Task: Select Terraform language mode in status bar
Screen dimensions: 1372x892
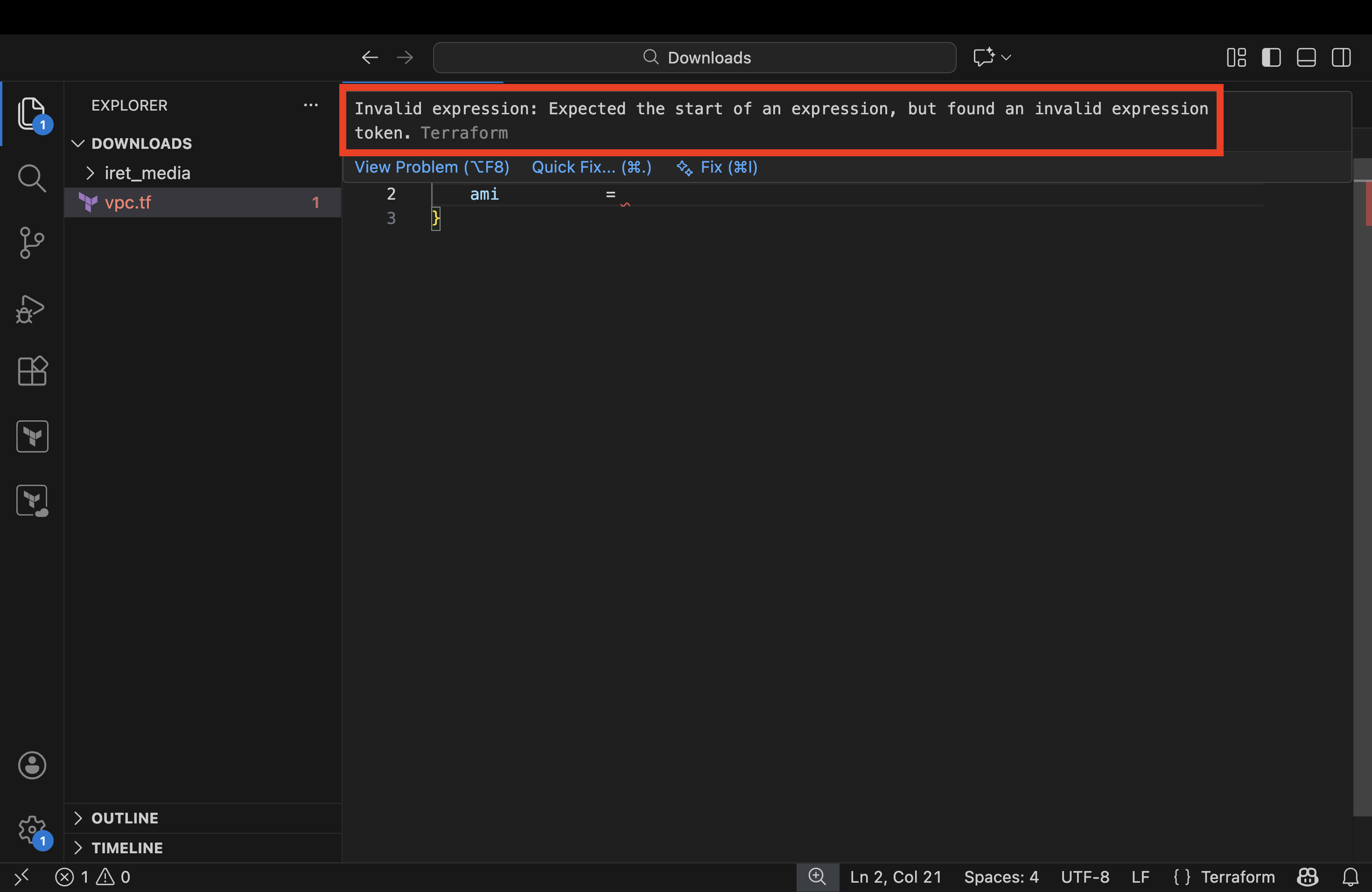Action: [1237, 877]
